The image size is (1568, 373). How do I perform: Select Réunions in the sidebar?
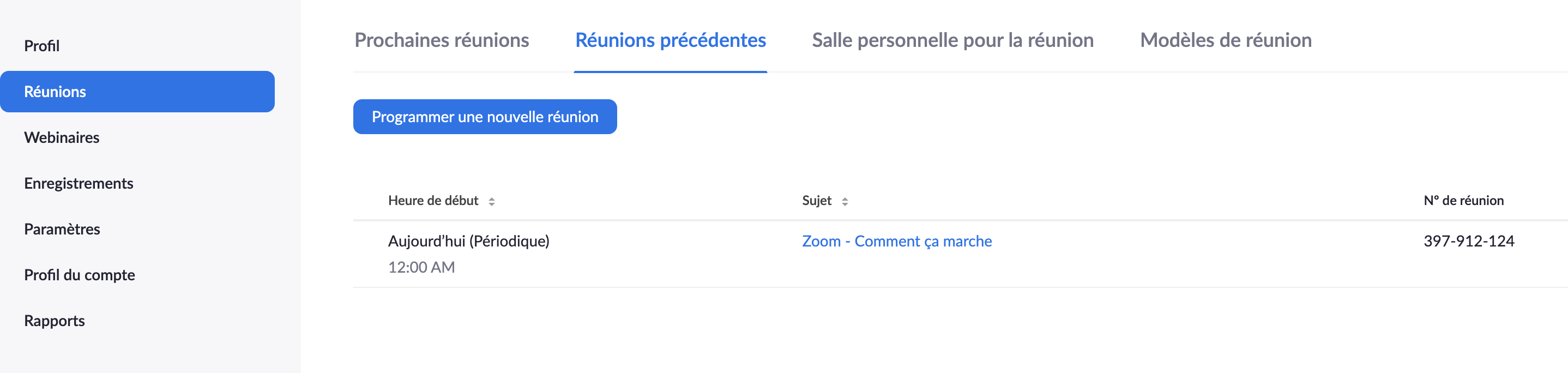(55, 92)
